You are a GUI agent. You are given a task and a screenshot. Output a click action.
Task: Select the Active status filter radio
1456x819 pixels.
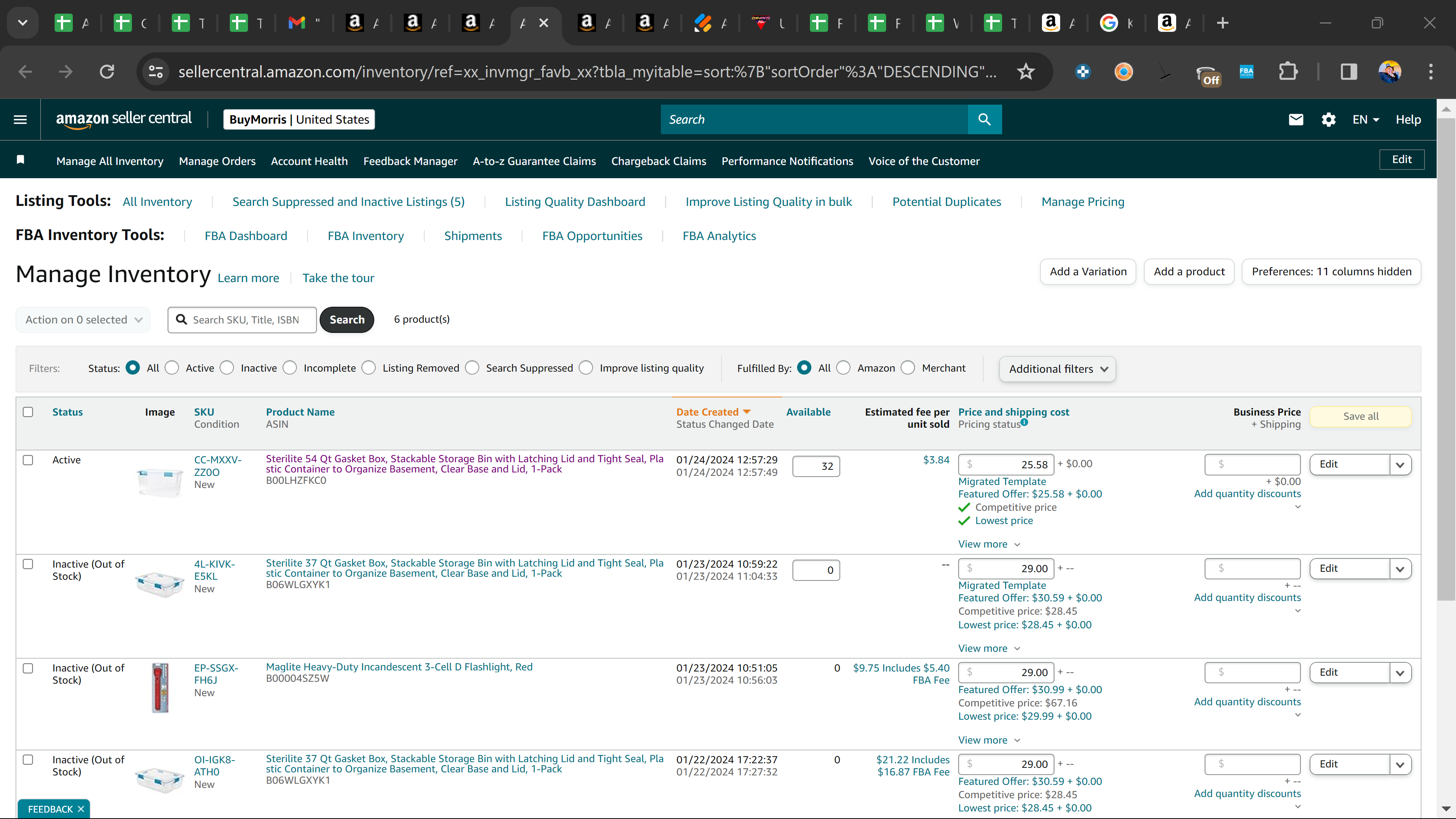tap(173, 368)
